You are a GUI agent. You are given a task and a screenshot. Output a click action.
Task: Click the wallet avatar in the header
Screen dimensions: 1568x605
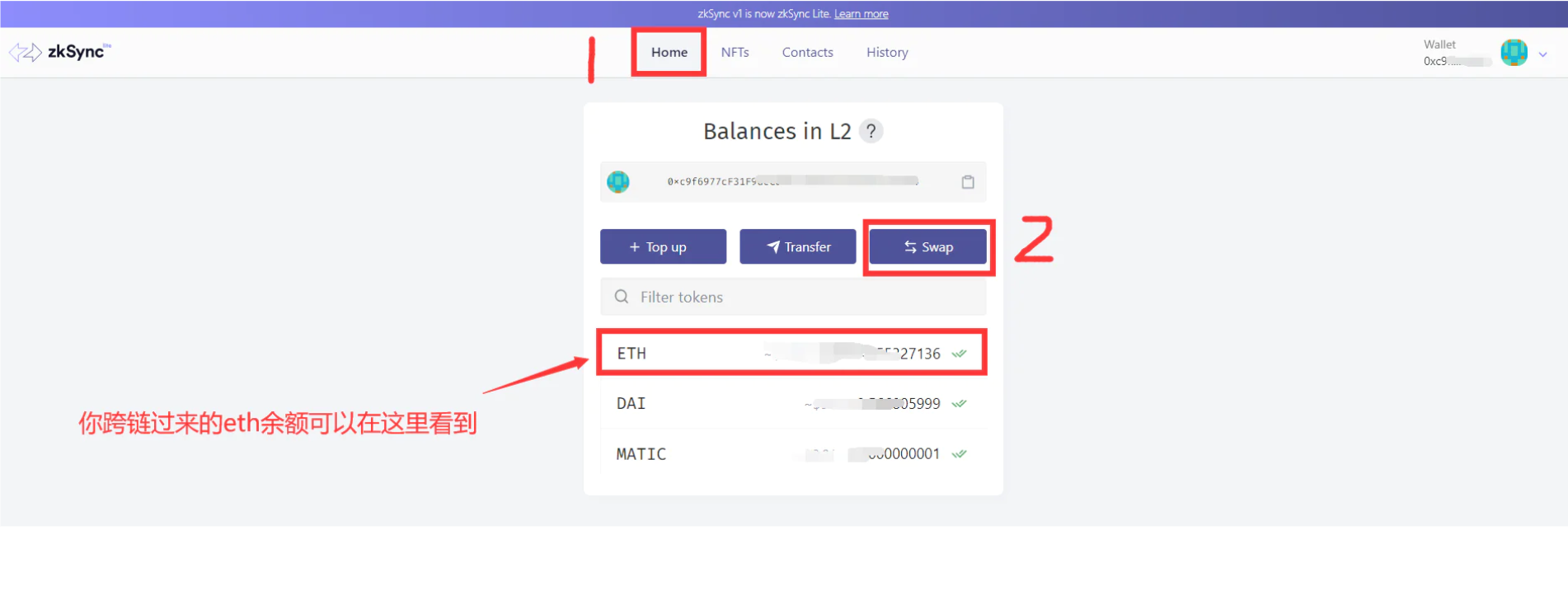click(1514, 53)
